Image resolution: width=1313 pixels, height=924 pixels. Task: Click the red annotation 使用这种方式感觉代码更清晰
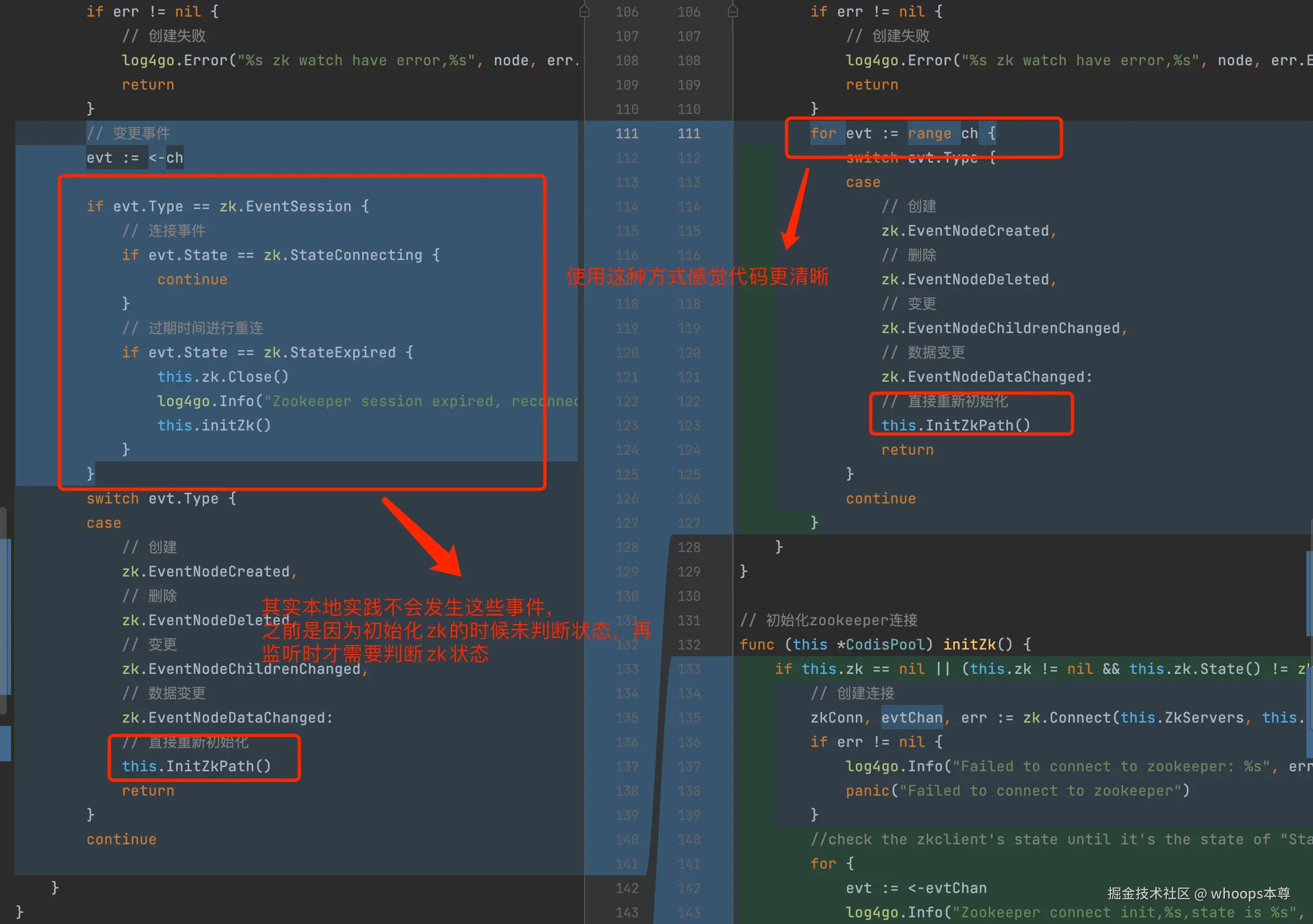pyautogui.click(x=696, y=277)
